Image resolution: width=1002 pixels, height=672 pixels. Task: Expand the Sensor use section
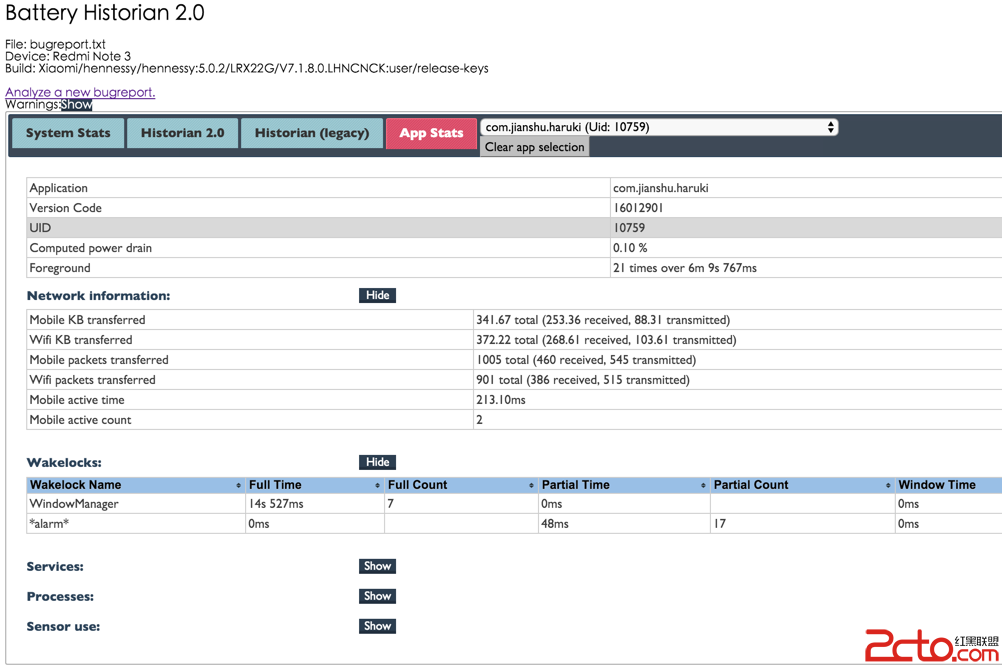tap(377, 626)
